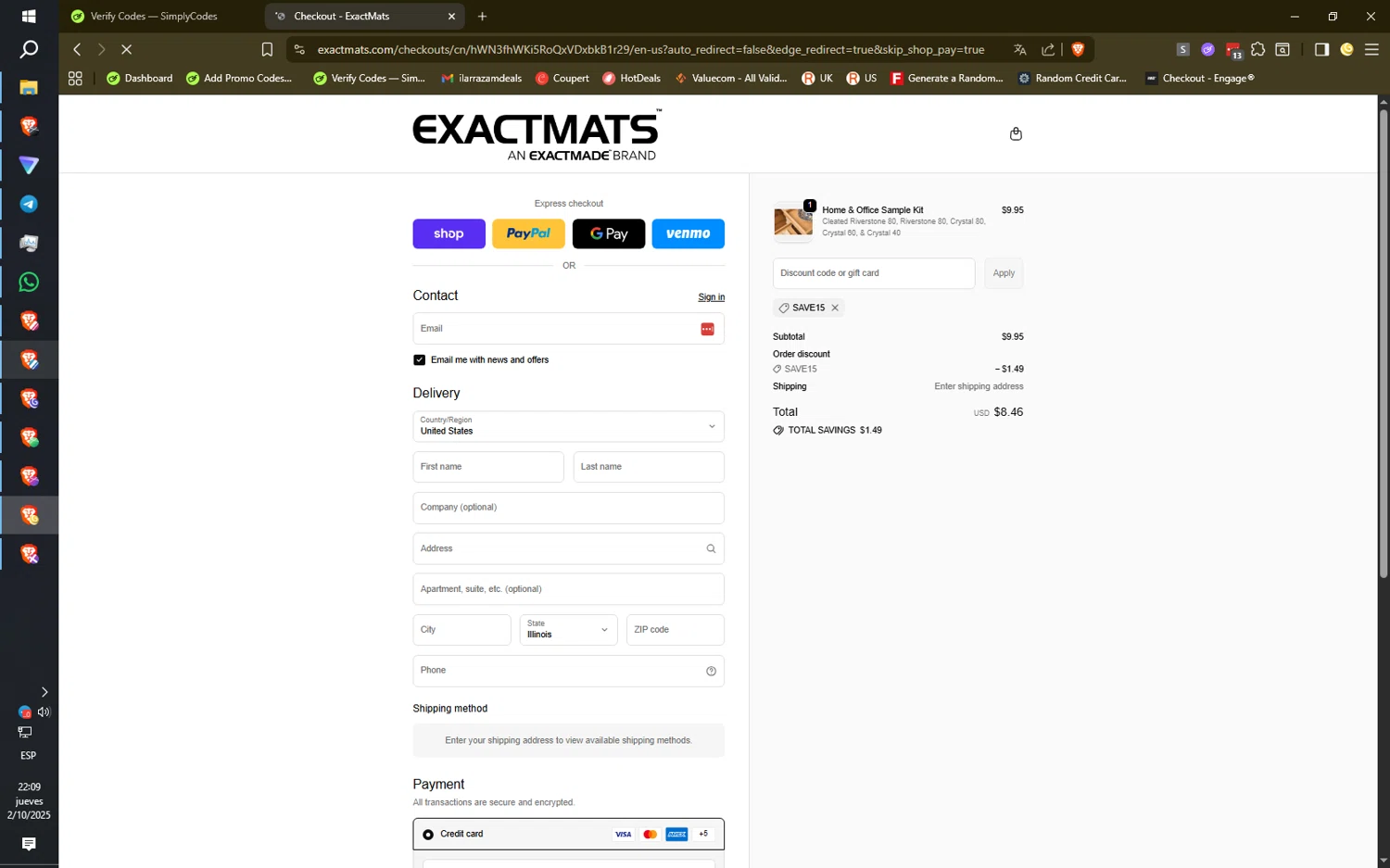Focus the Discount code or gift card field
This screenshot has height=868, width=1390.
[x=874, y=273]
